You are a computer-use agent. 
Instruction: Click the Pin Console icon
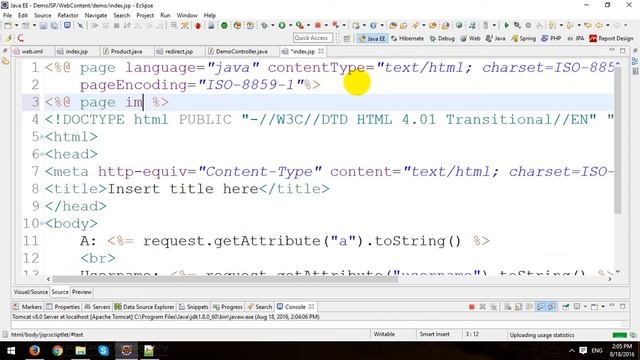point(566,307)
